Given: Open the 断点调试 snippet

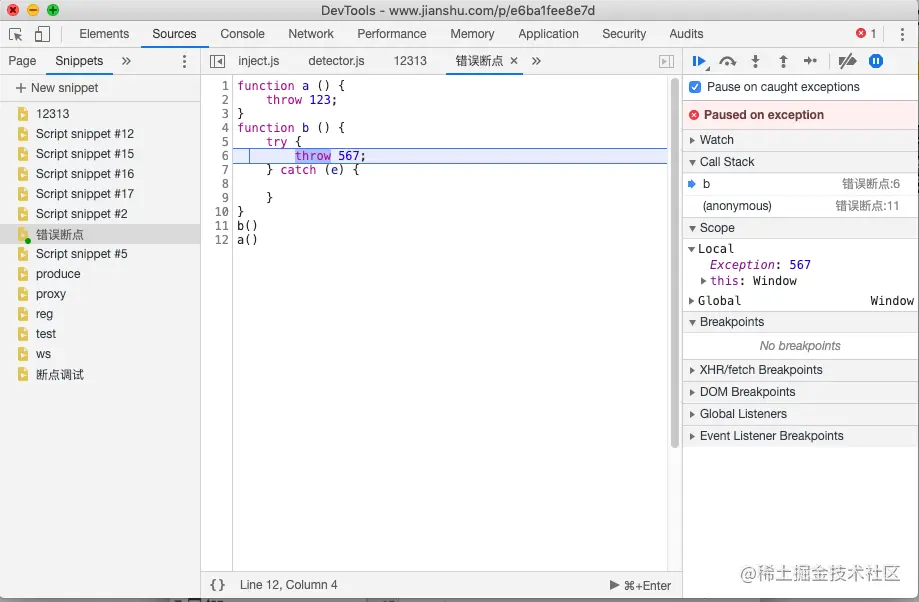Looking at the screenshot, I should [x=100, y=375].
